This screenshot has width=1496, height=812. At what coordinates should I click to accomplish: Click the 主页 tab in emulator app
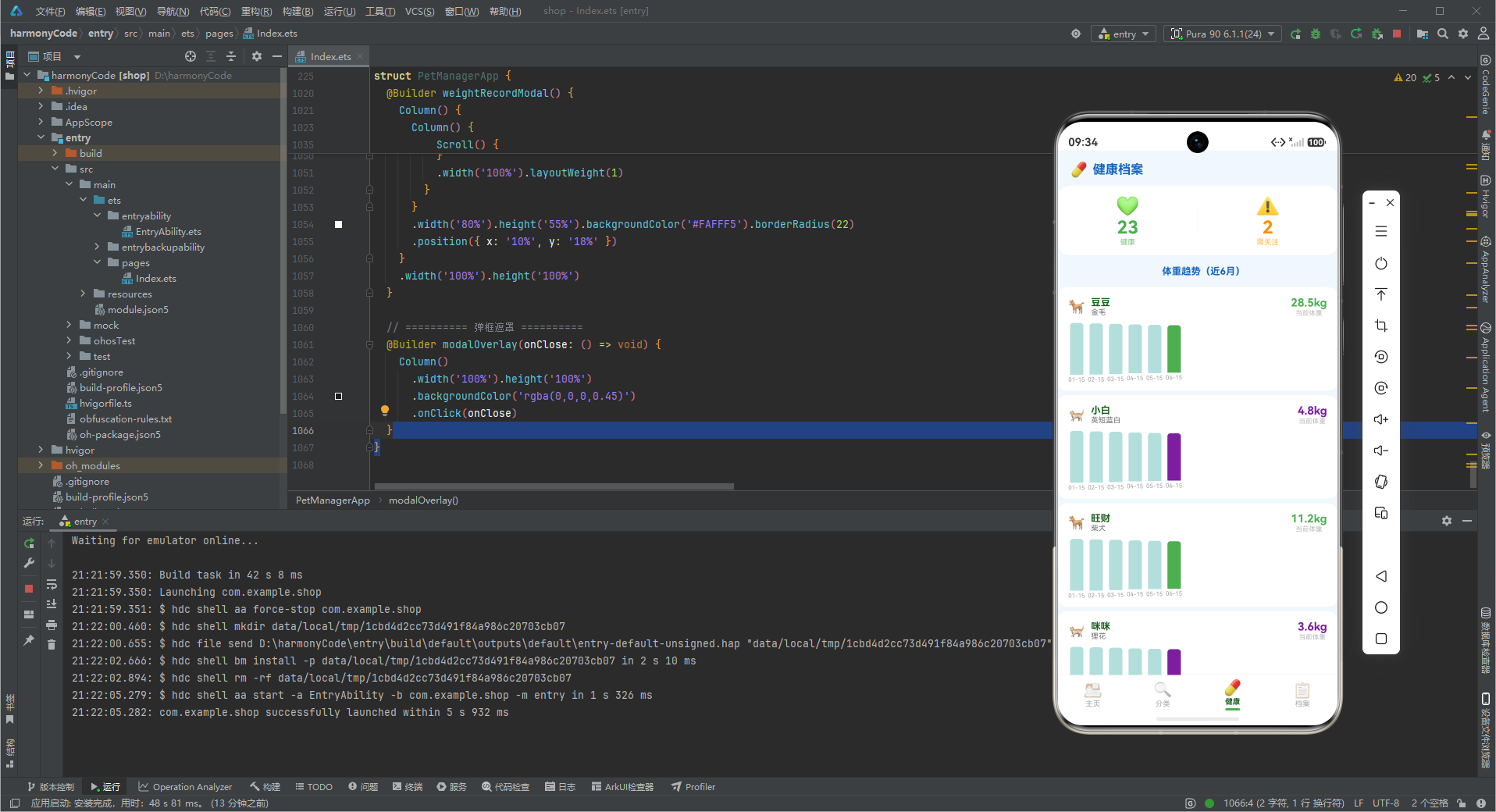point(1092,694)
